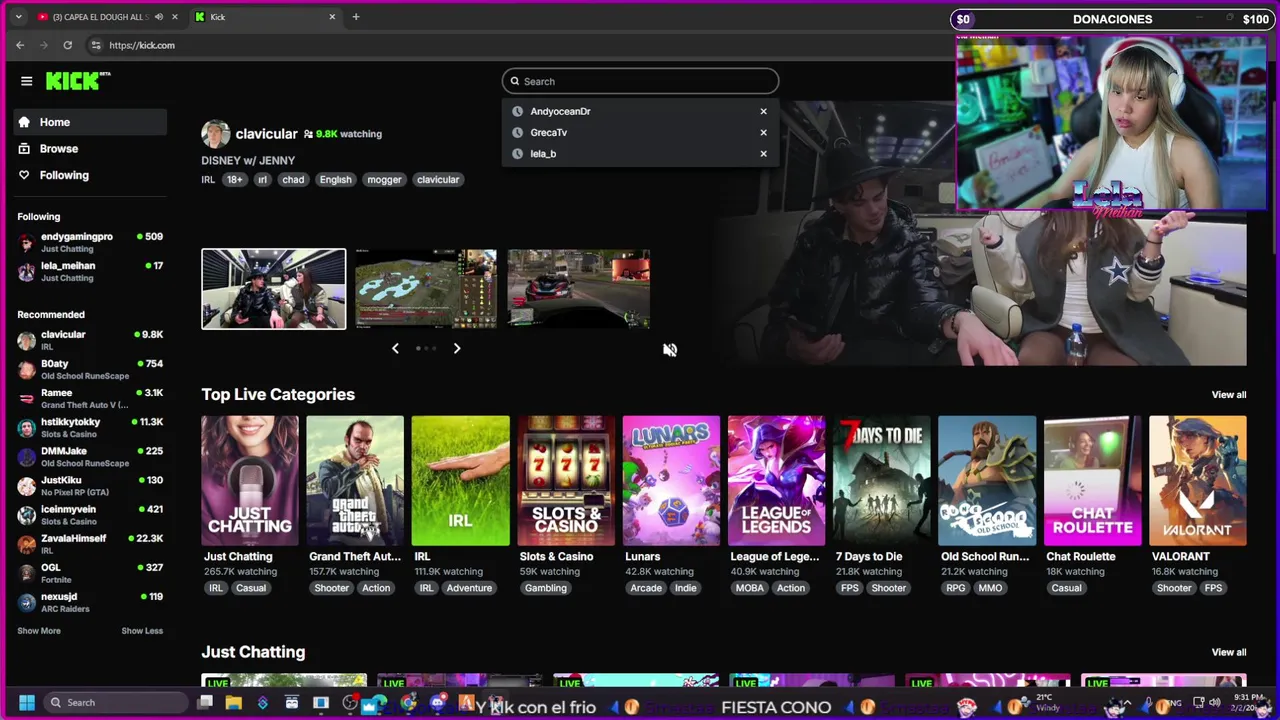Open clavicular channel avatar
This screenshot has width=1280, height=720.
pos(215,134)
